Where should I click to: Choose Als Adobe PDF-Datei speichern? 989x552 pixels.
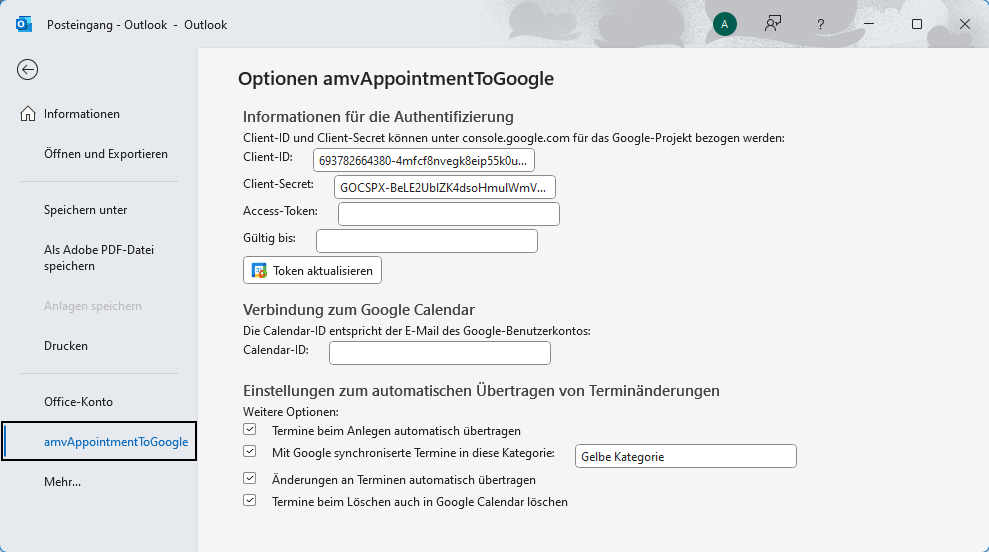[x=98, y=257]
